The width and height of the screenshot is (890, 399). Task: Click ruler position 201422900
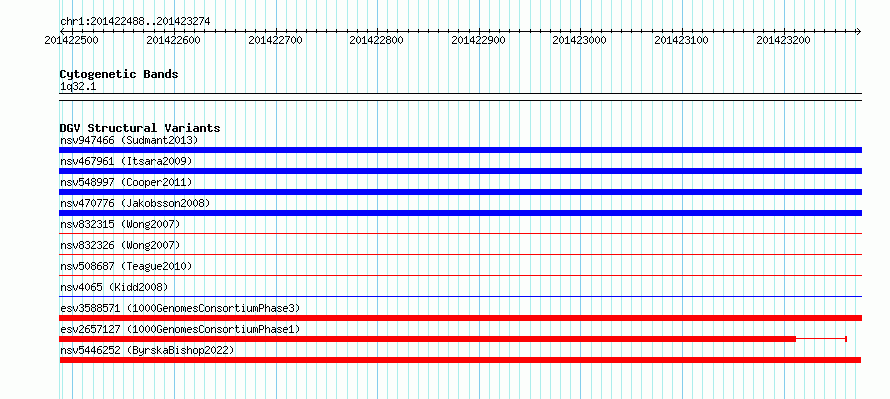(478, 40)
